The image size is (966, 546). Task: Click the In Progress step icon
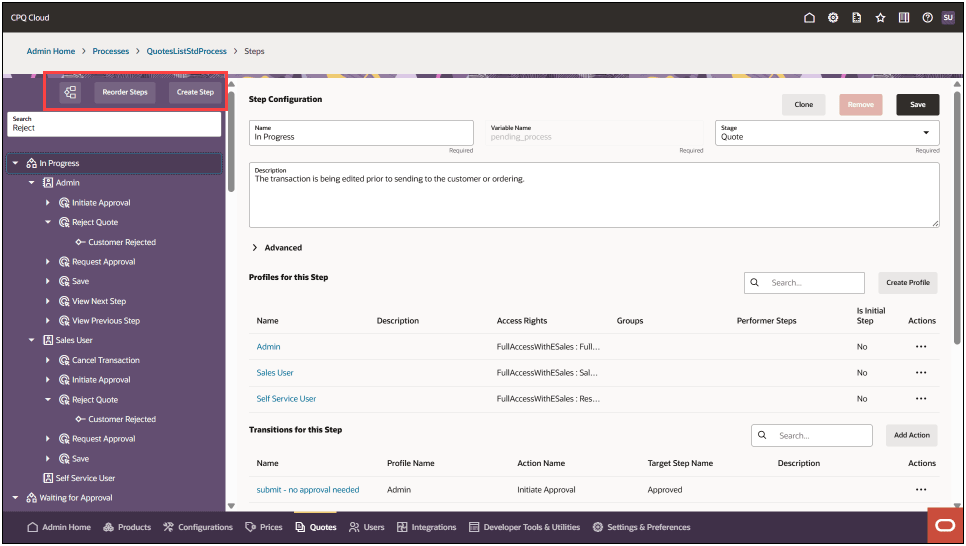(31, 163)
